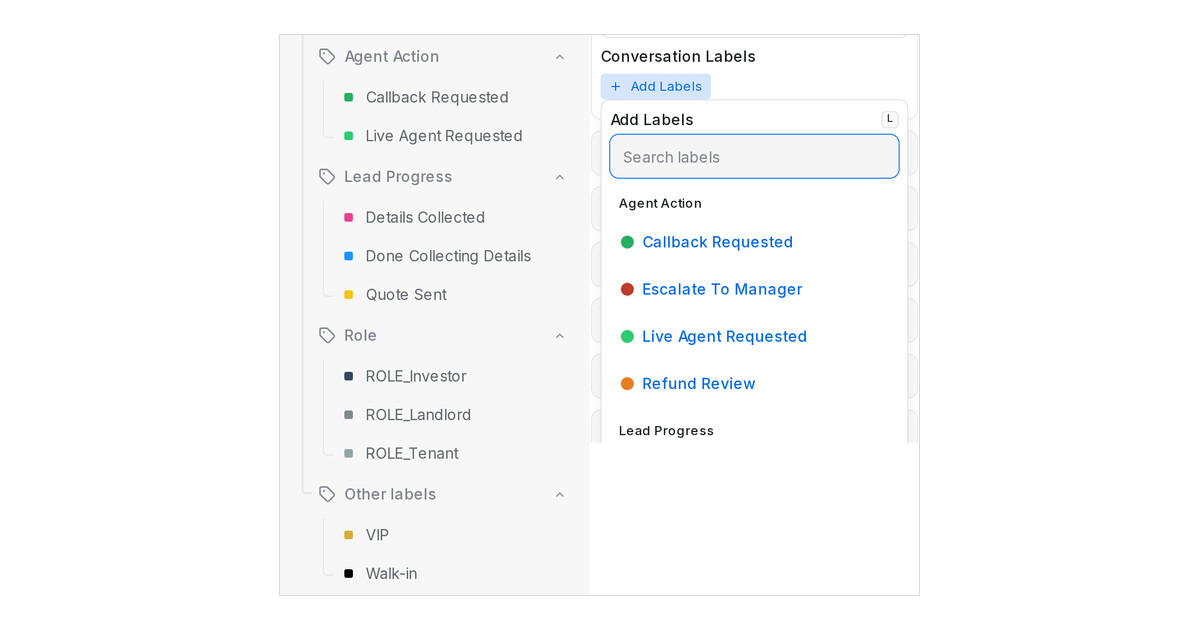Collapse the Agent Action section chevron
This screenshot has width=1200, height=630.
[560, 57]
